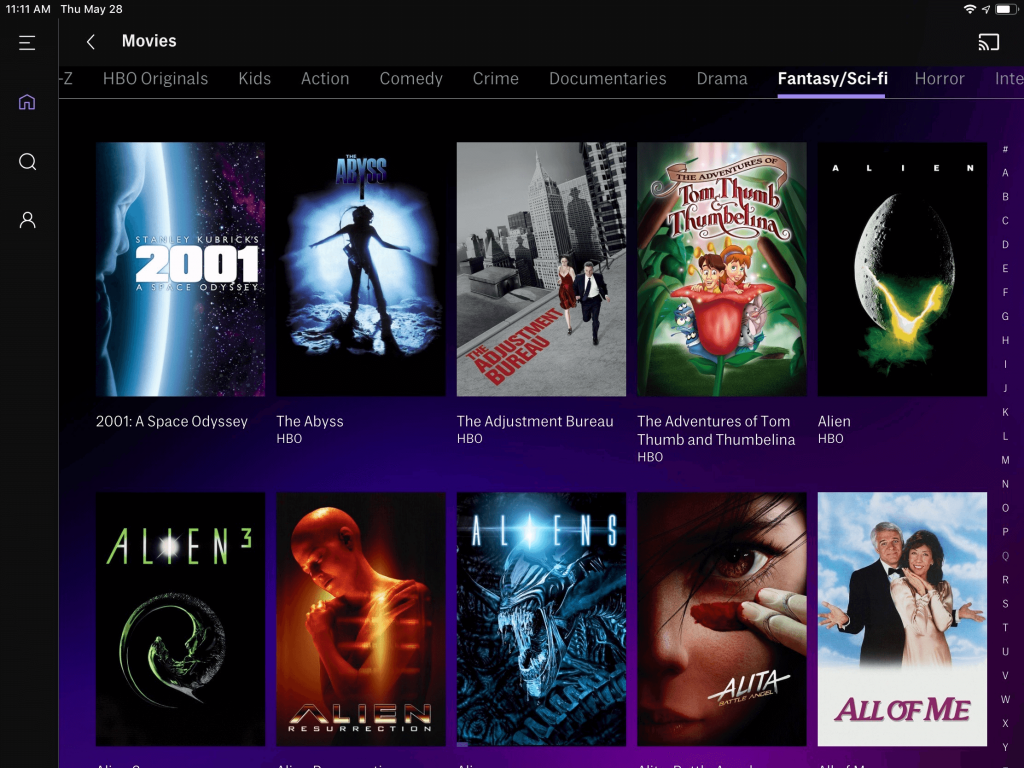The width and height of the screenshot is (1024, 768).
Task: Jump to letter V in index
Action: point(1005,676)
